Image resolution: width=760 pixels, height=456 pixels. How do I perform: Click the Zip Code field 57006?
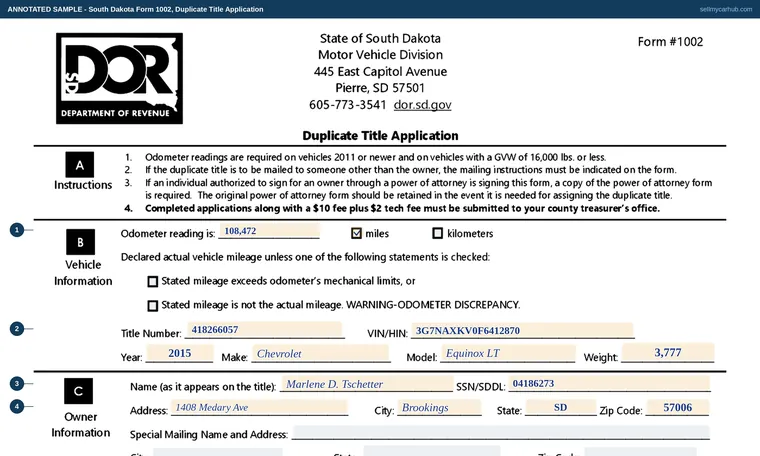click(x=678, y=408)
